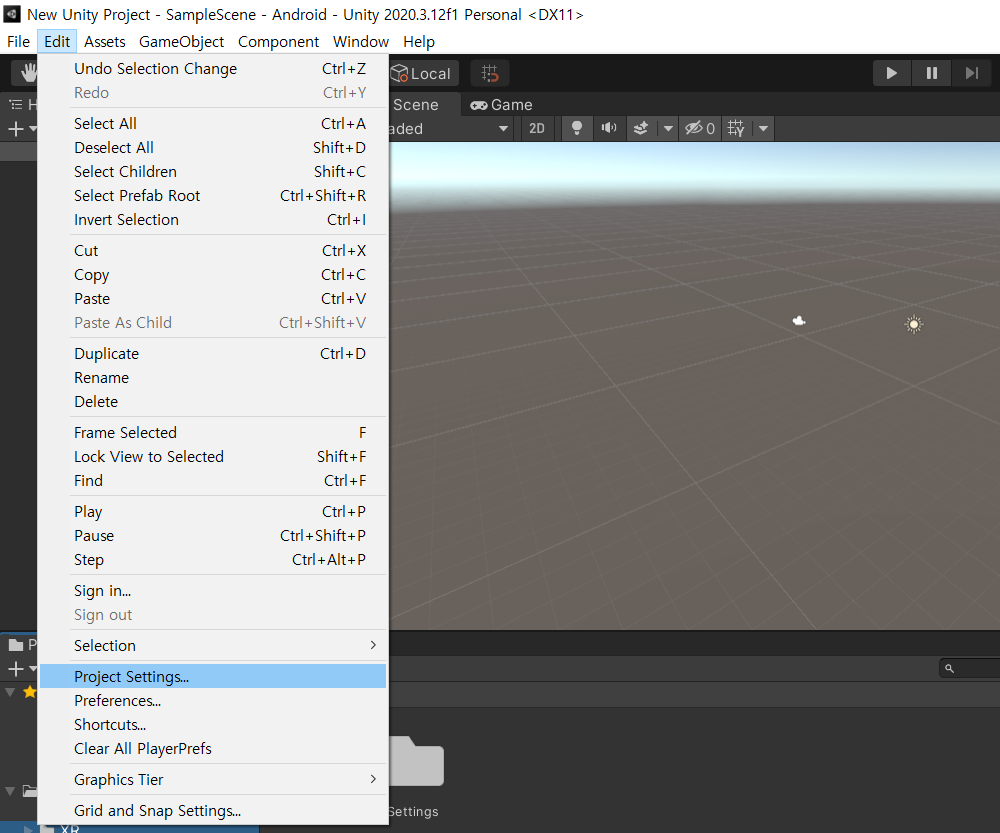Viewport: 1000px width, 833px height.
Task: Open the Component menu
Action: (x=278, y=41)
